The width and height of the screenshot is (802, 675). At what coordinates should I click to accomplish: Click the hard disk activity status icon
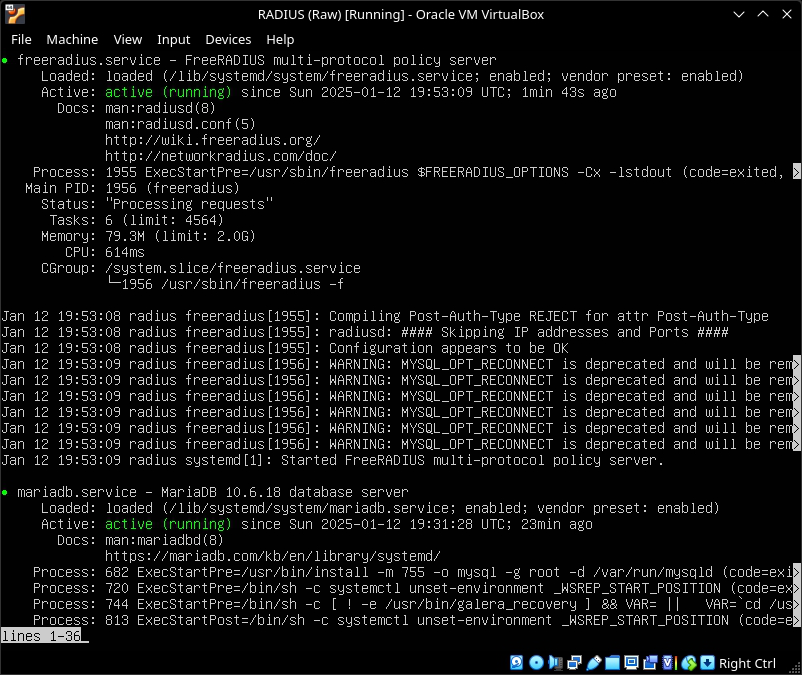[x=516, y=663]
